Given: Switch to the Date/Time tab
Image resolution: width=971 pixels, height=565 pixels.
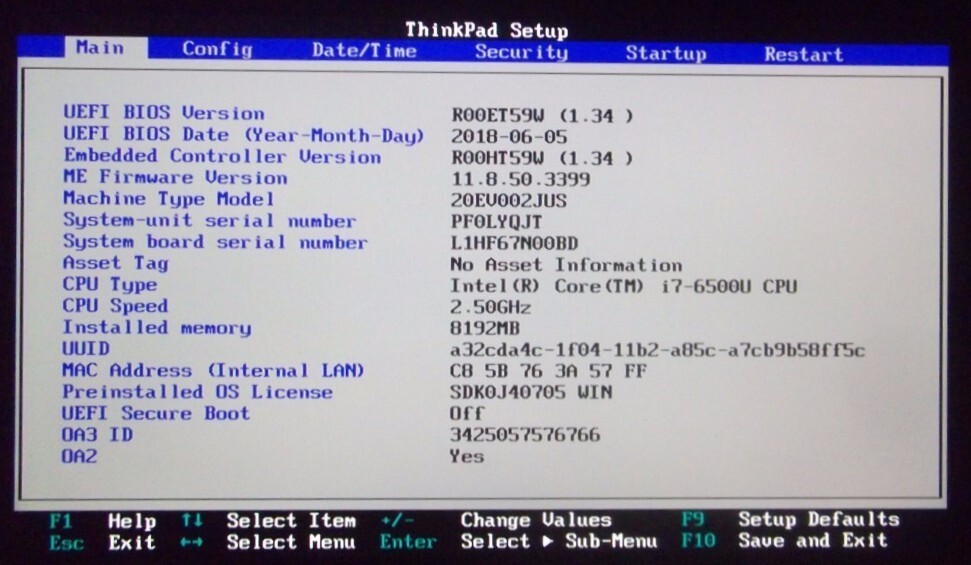Looking at the screenshot, I should pyautogui.click(x=364, y=51).
